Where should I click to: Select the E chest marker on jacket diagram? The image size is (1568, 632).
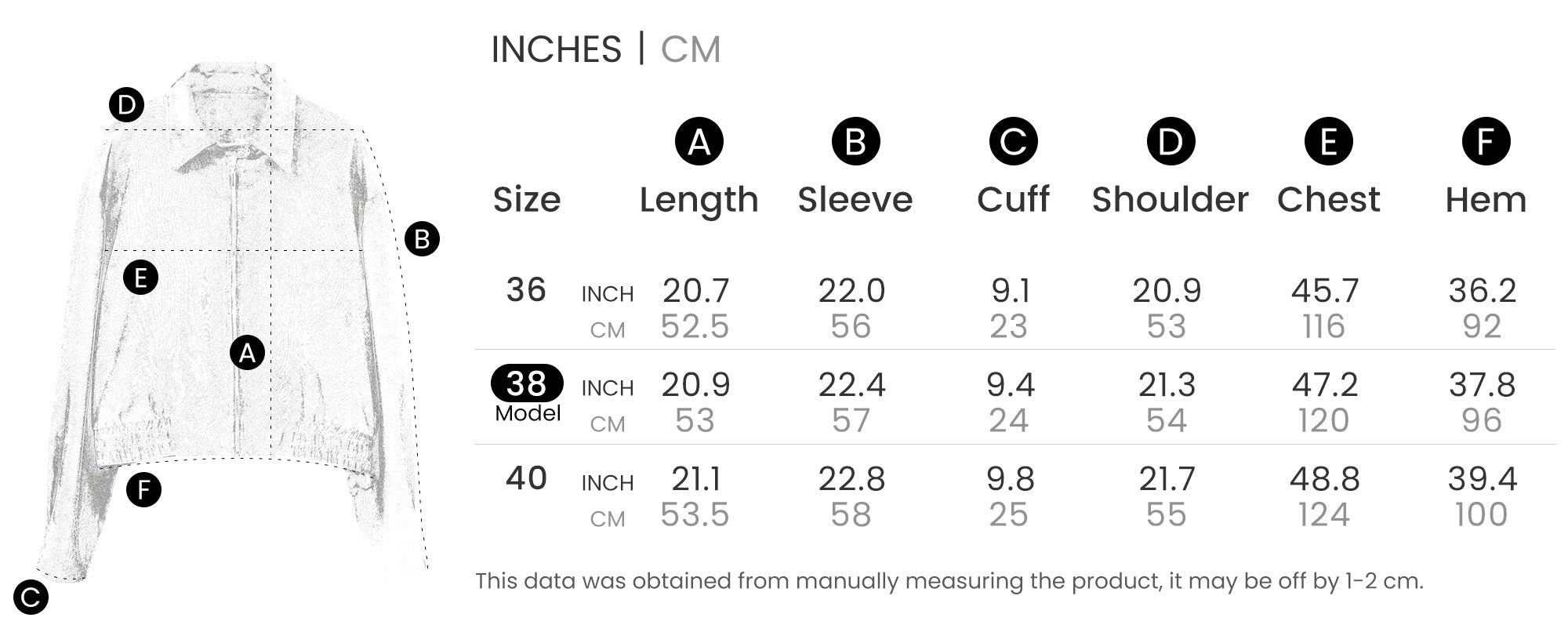click(141, 278)
